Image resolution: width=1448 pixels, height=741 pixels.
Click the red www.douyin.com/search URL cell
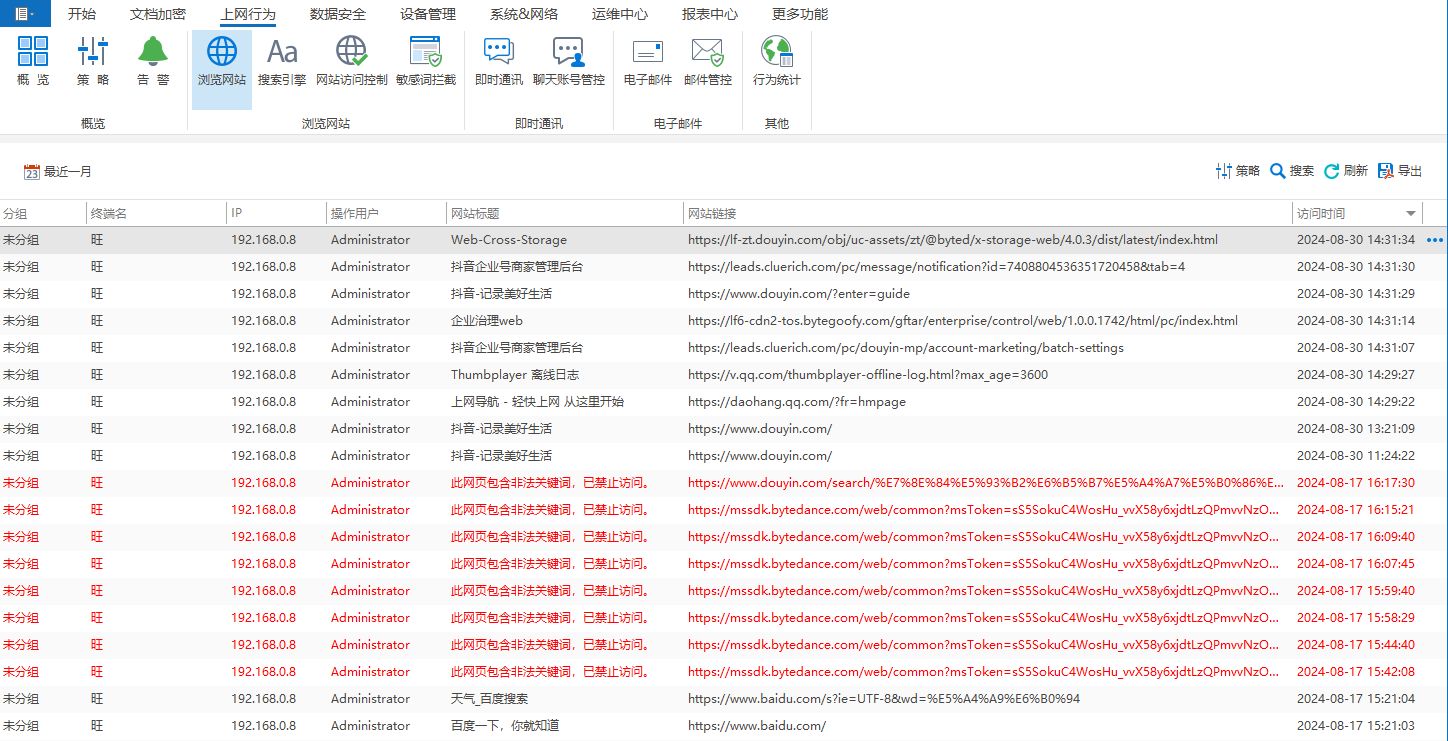[x=985, y=483]
